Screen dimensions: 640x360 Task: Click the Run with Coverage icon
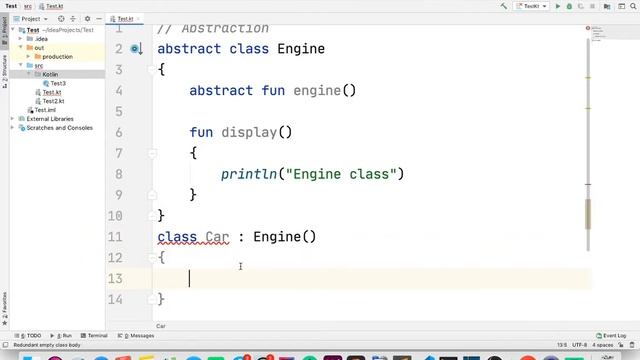tap(580, 6)
